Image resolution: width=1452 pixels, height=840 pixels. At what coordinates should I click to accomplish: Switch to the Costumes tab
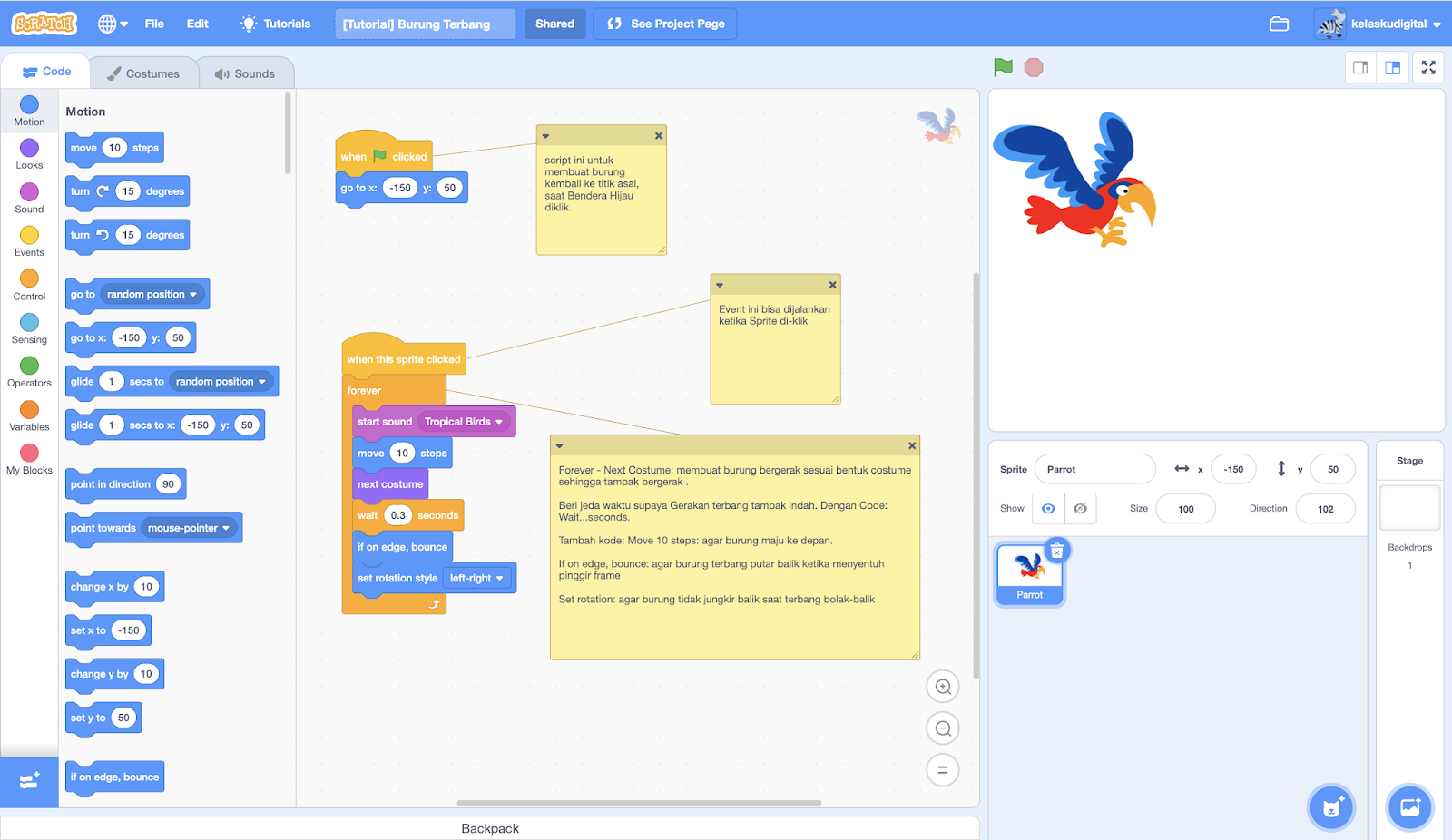[143, 72]
